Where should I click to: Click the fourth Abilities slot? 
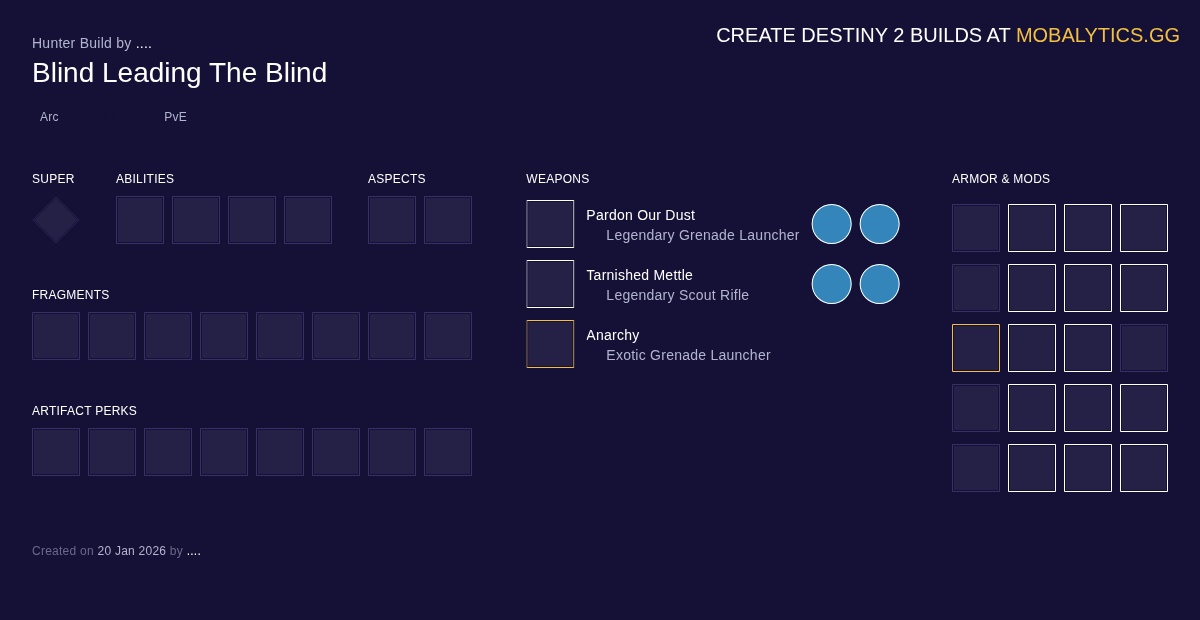pos(308,220)
